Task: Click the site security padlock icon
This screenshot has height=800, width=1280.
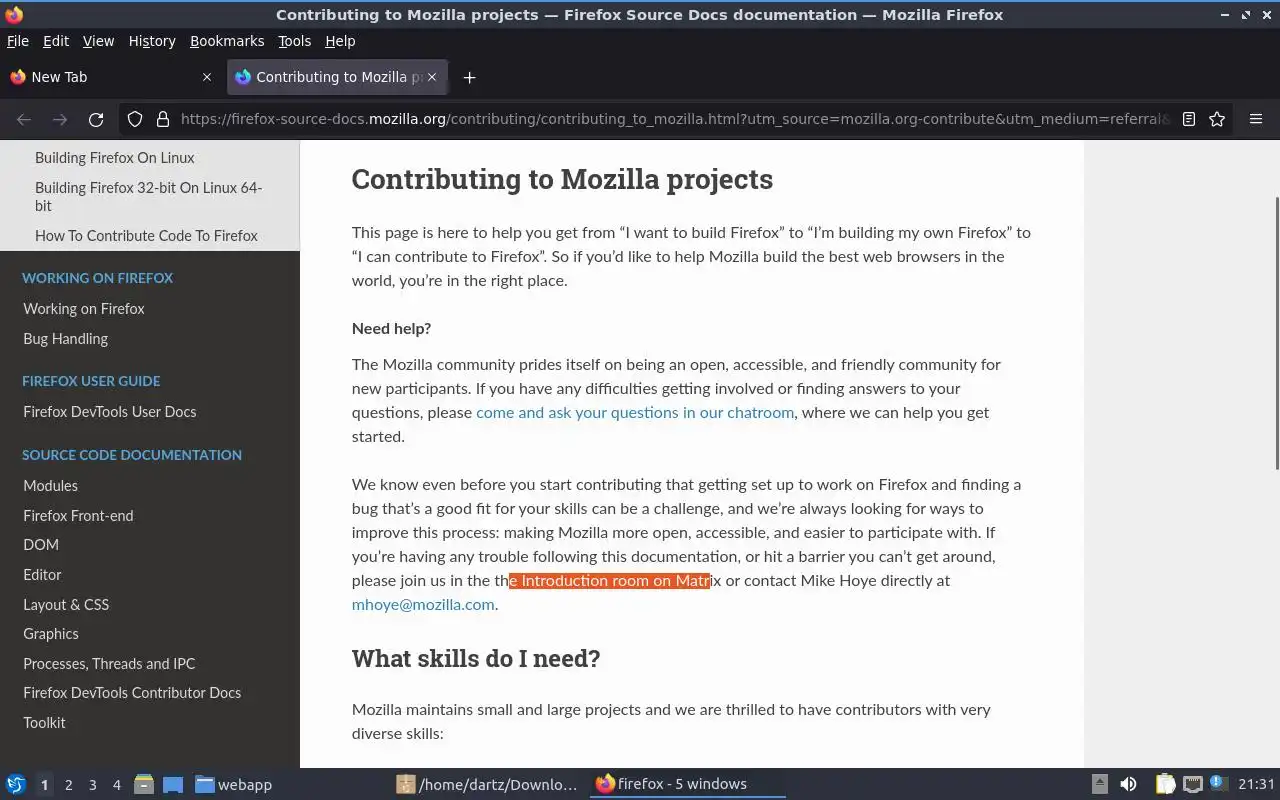Action: (163, 119)
